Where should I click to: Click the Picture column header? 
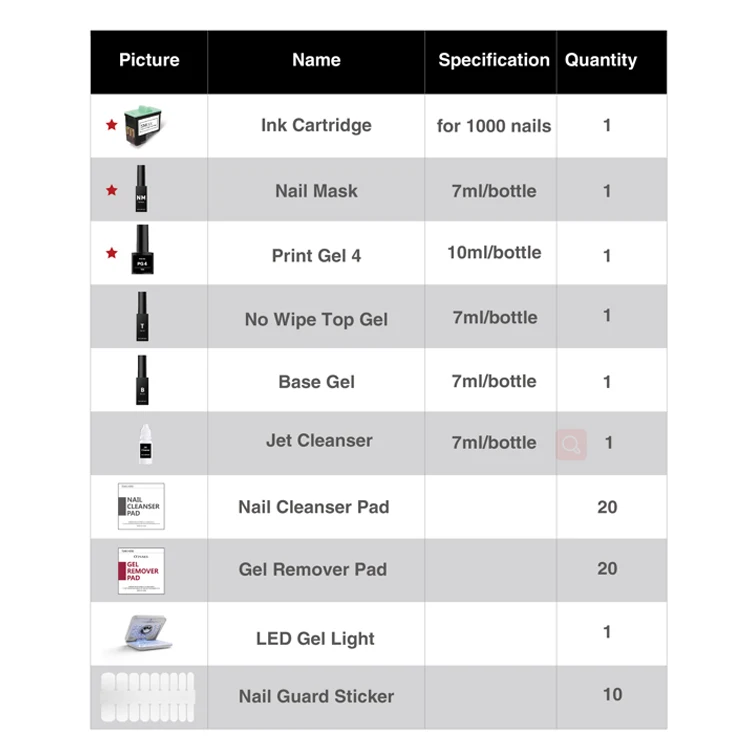[x=149, y=60]
